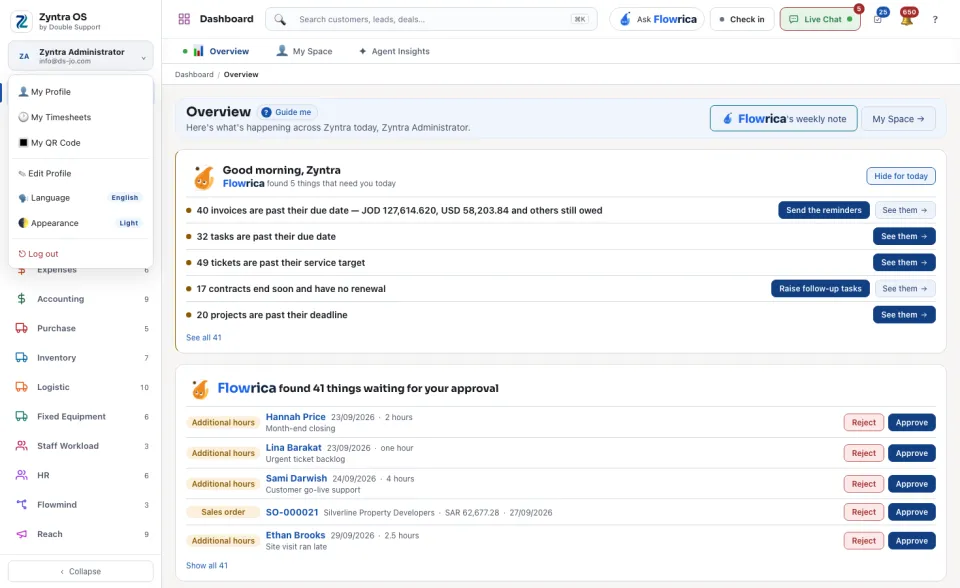Open the Flowmind module icon
960x588 pixels.
21,505
